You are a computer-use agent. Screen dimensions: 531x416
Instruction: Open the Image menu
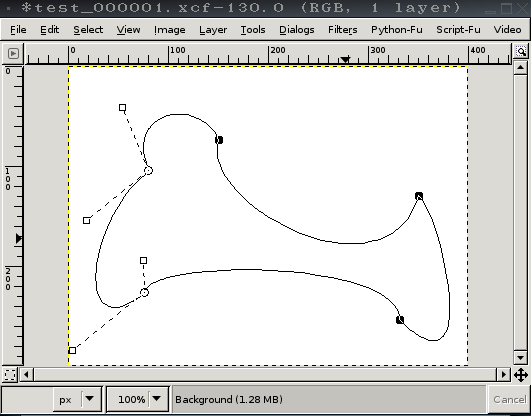(170, 30)
